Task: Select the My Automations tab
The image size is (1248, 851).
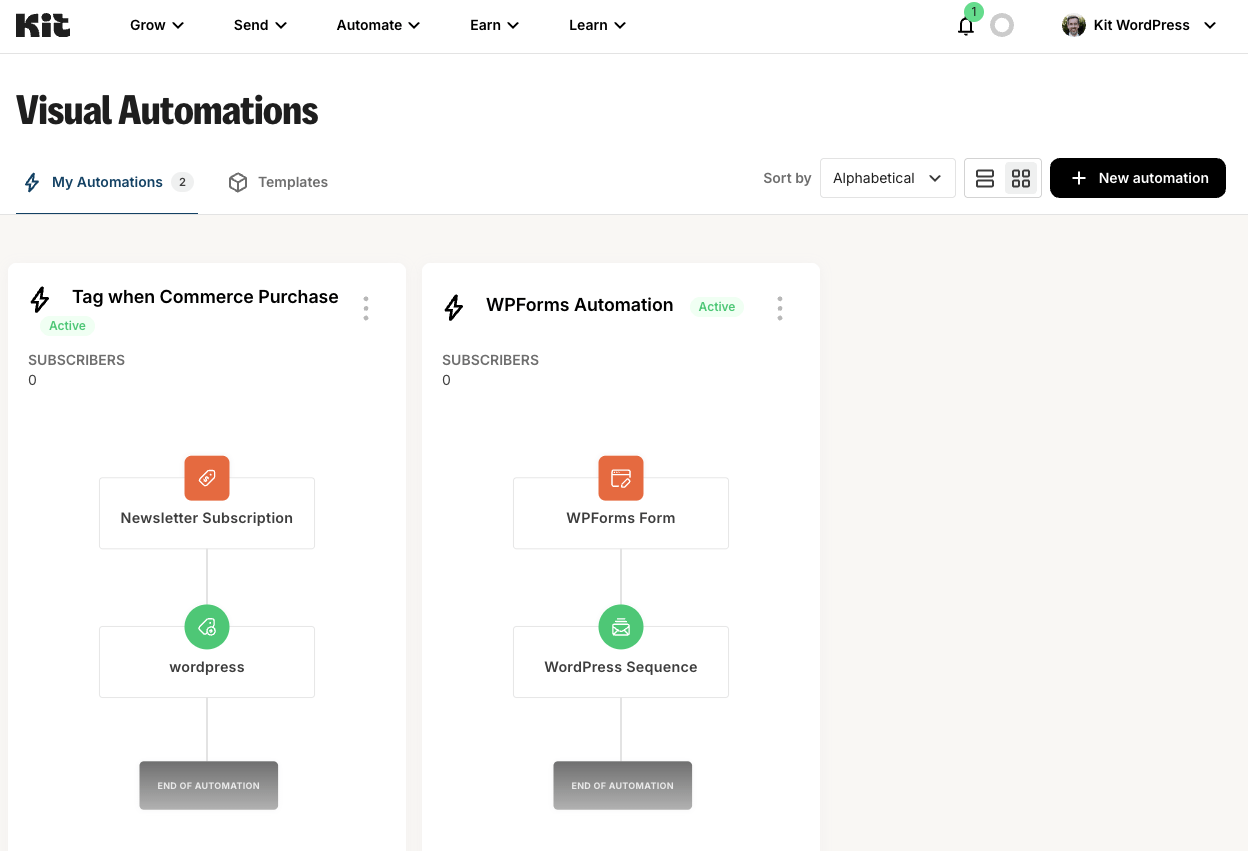Action: point(107,182)
